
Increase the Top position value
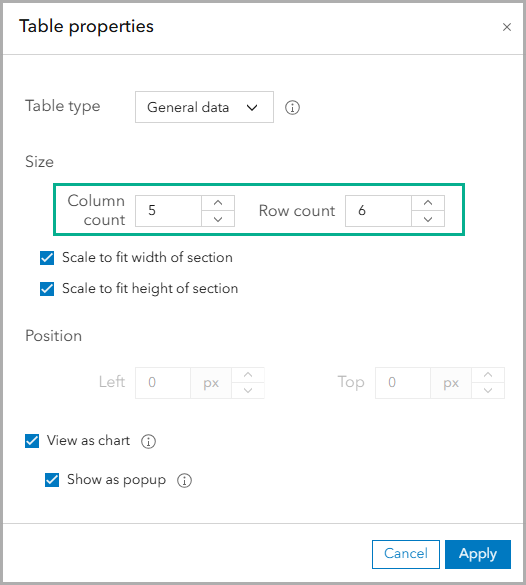point(488,375)
